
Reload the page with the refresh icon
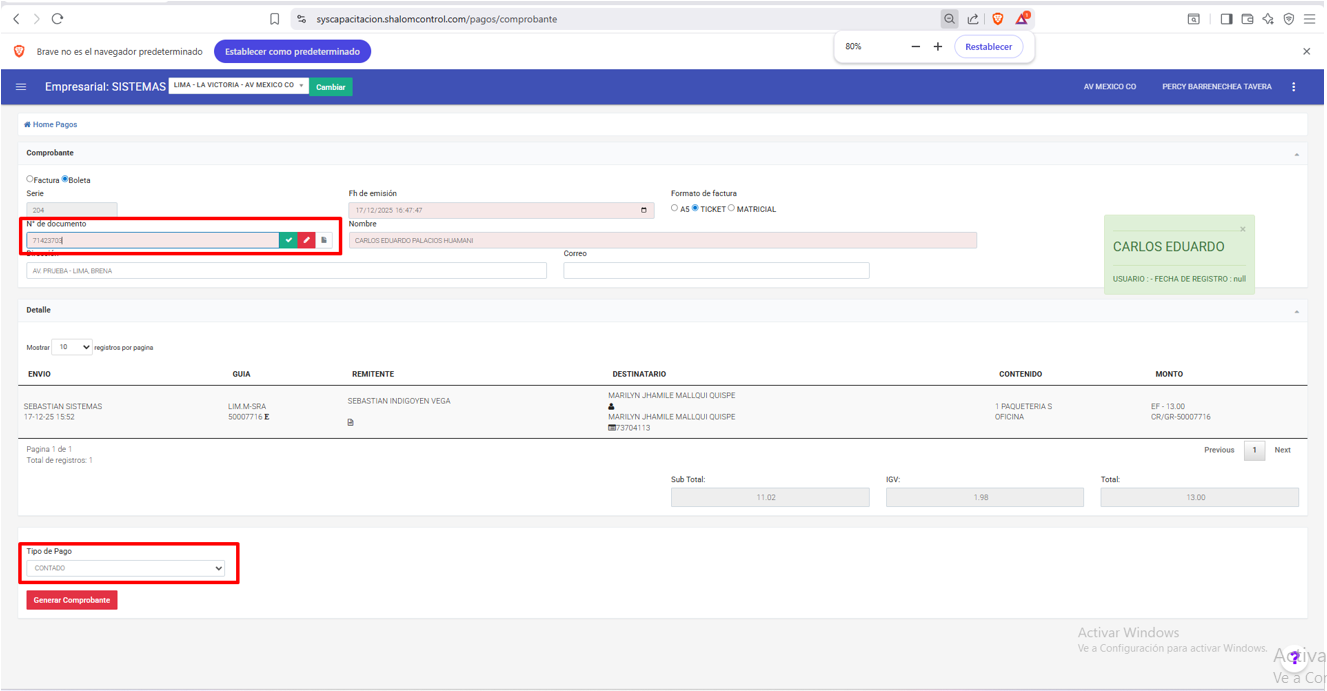57,19
